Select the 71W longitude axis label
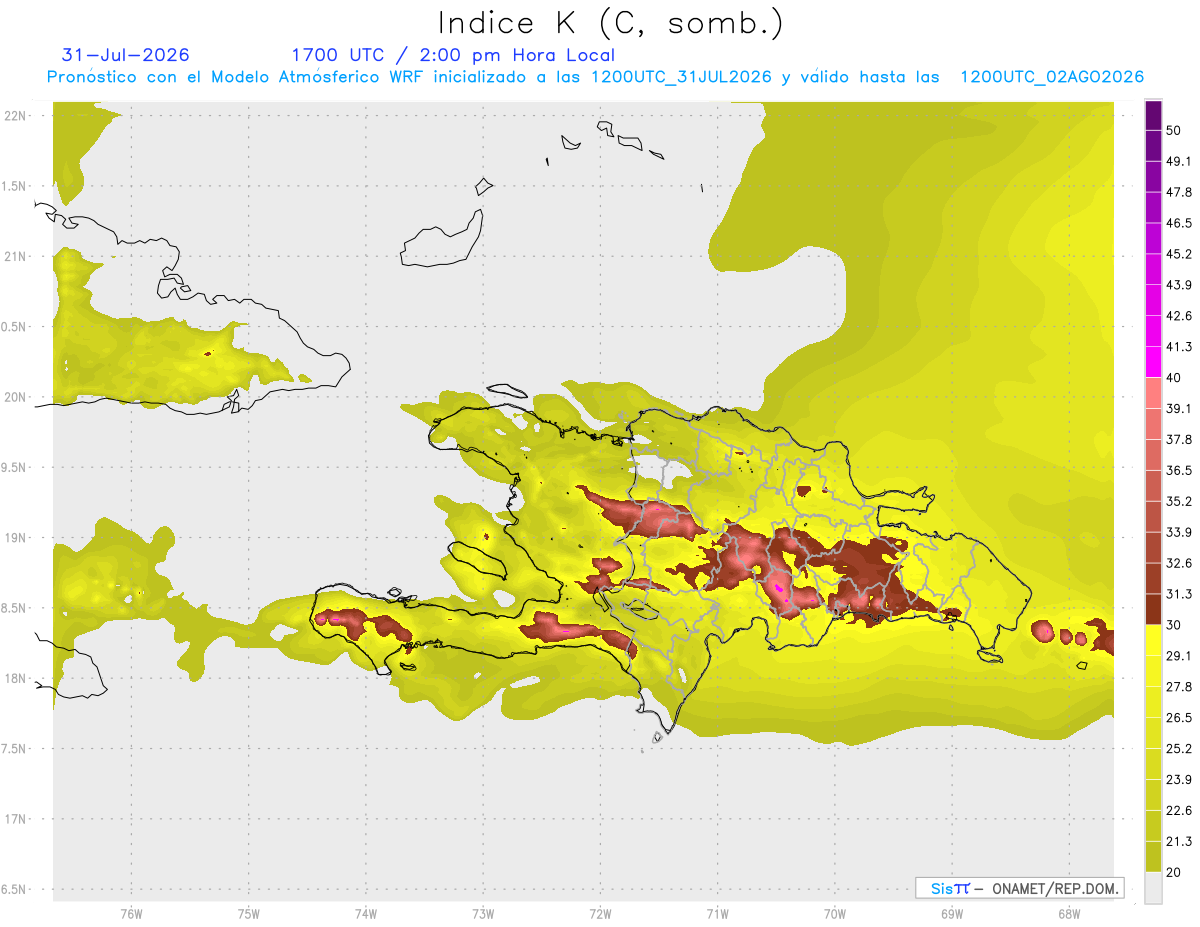The width and height of the screenshot is (1200, 927). [x=717, y=913]
